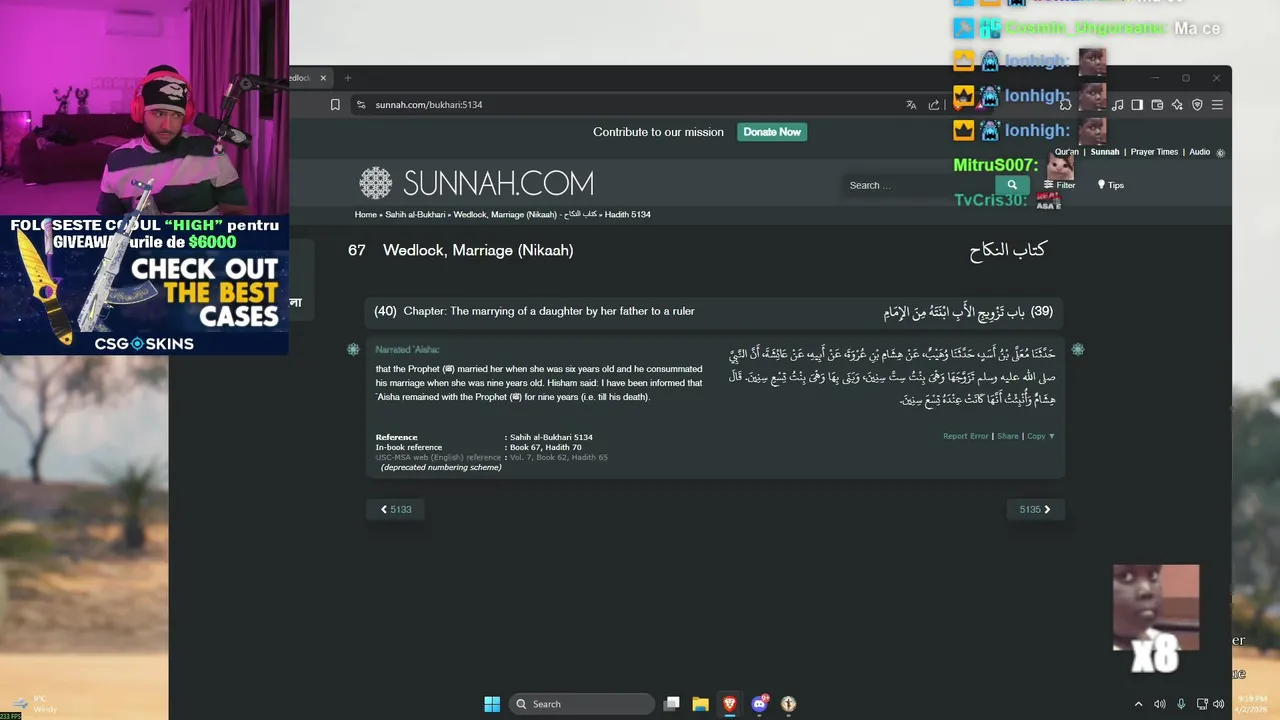1280x720 pixels.
Task: Click the Brave VPN shield icon
Action: tap(1197, 105)
